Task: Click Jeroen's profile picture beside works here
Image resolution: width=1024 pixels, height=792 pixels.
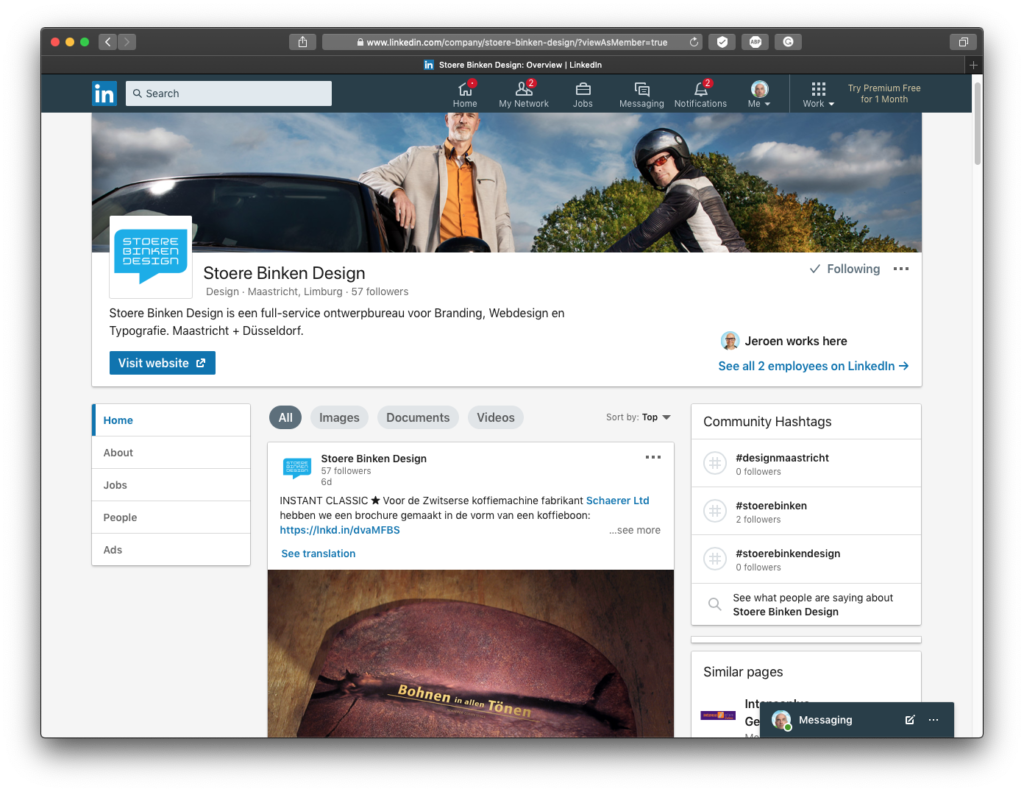Action: click(x=729, y=341)
